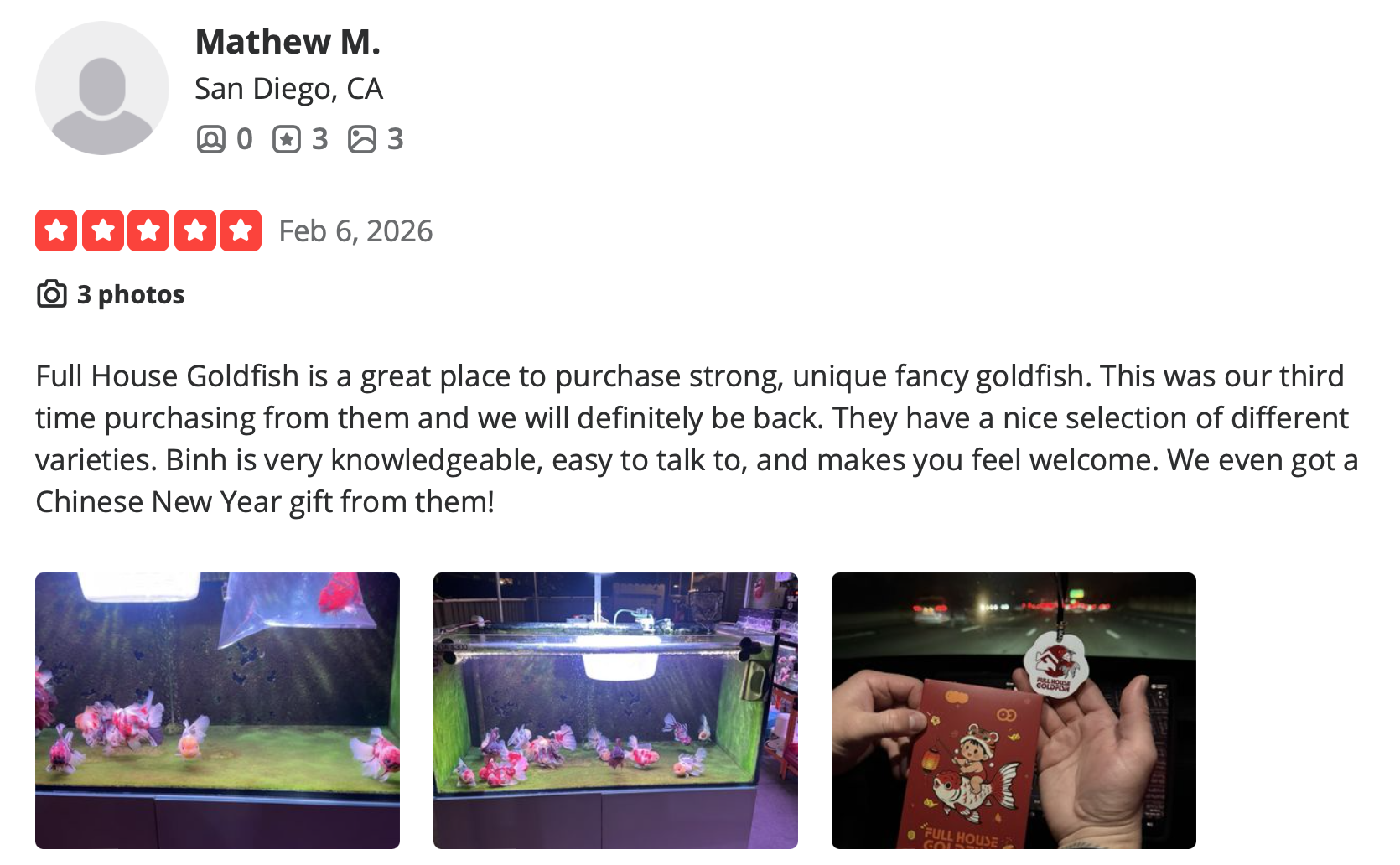Click the photos count image icon

[x=362, y=139]
